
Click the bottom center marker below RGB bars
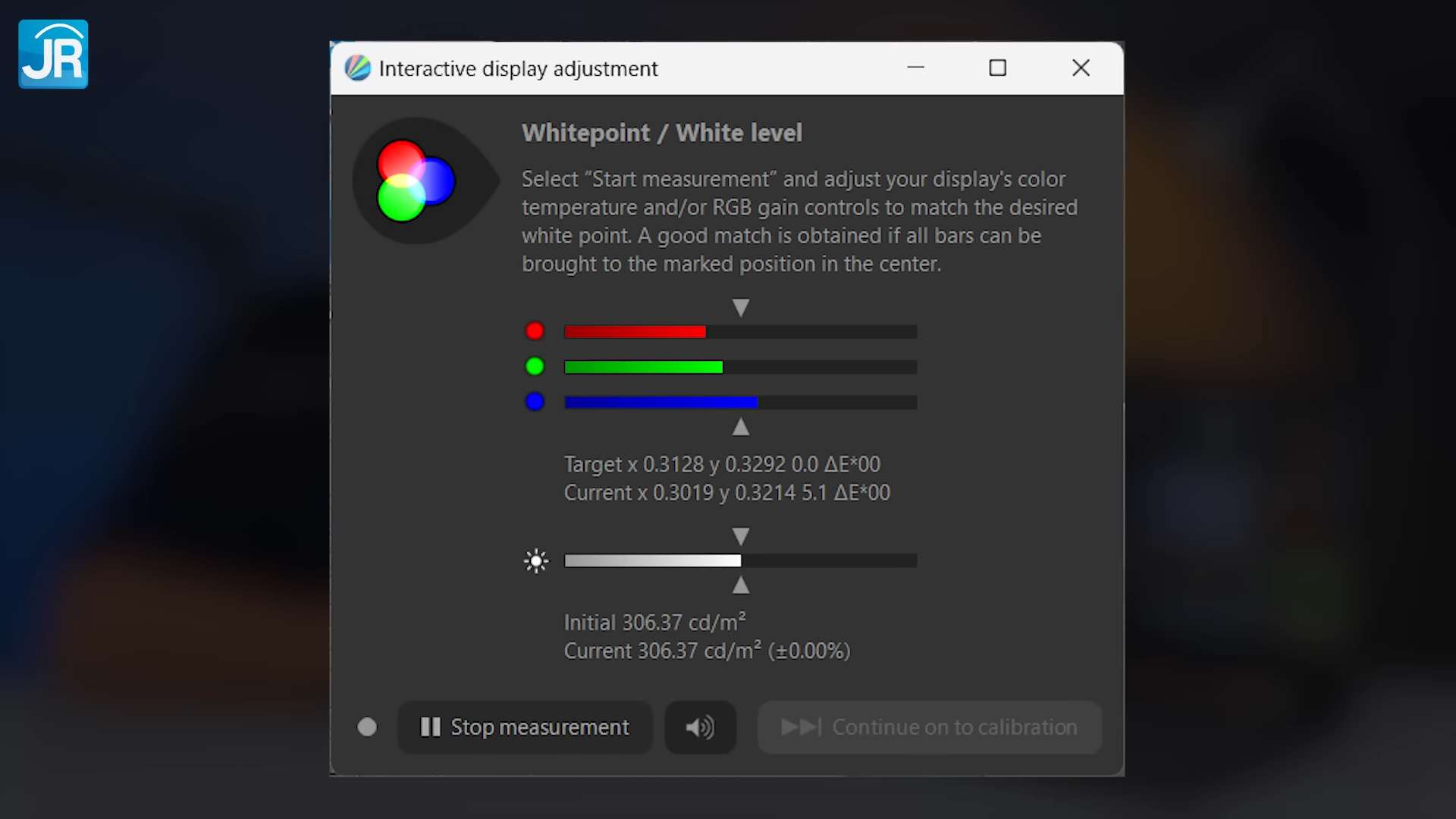pos(741,428)
